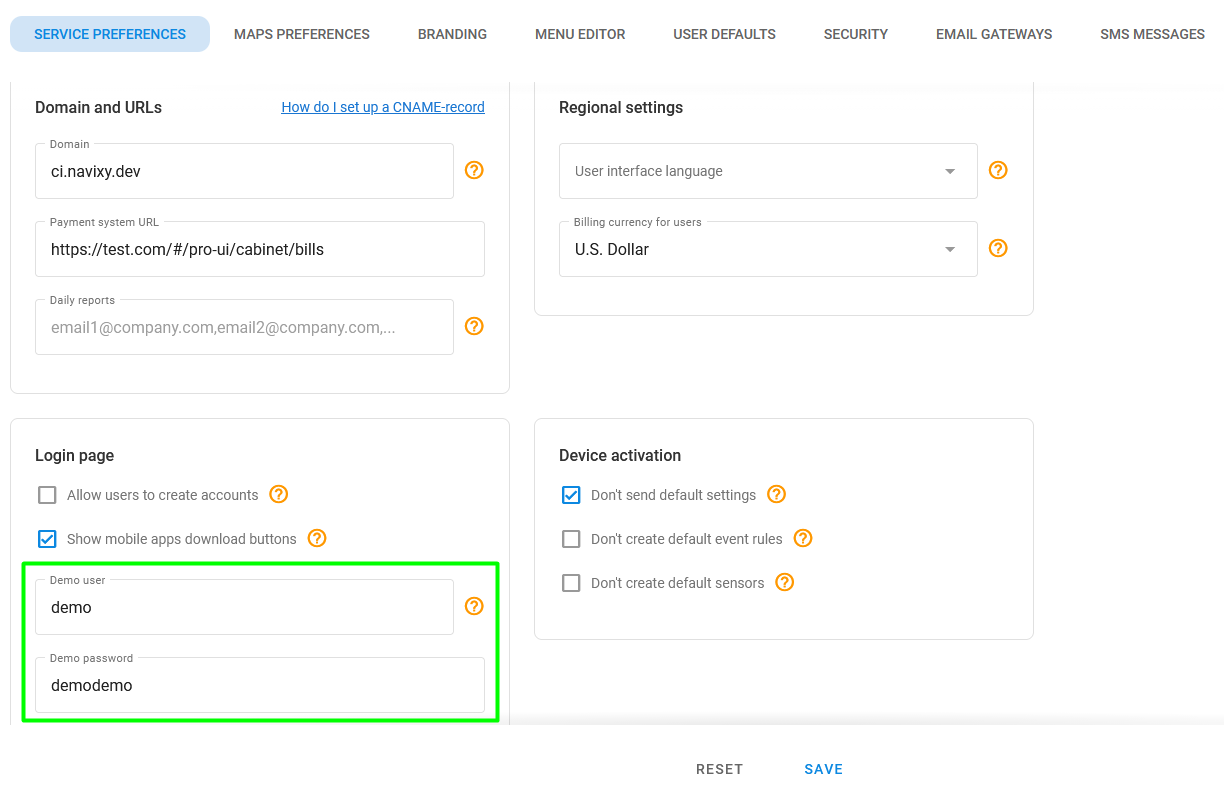Viewport: 1224px width, 787px height.
Task: Open help for Don't create default event rules
Action: [803, 538]
